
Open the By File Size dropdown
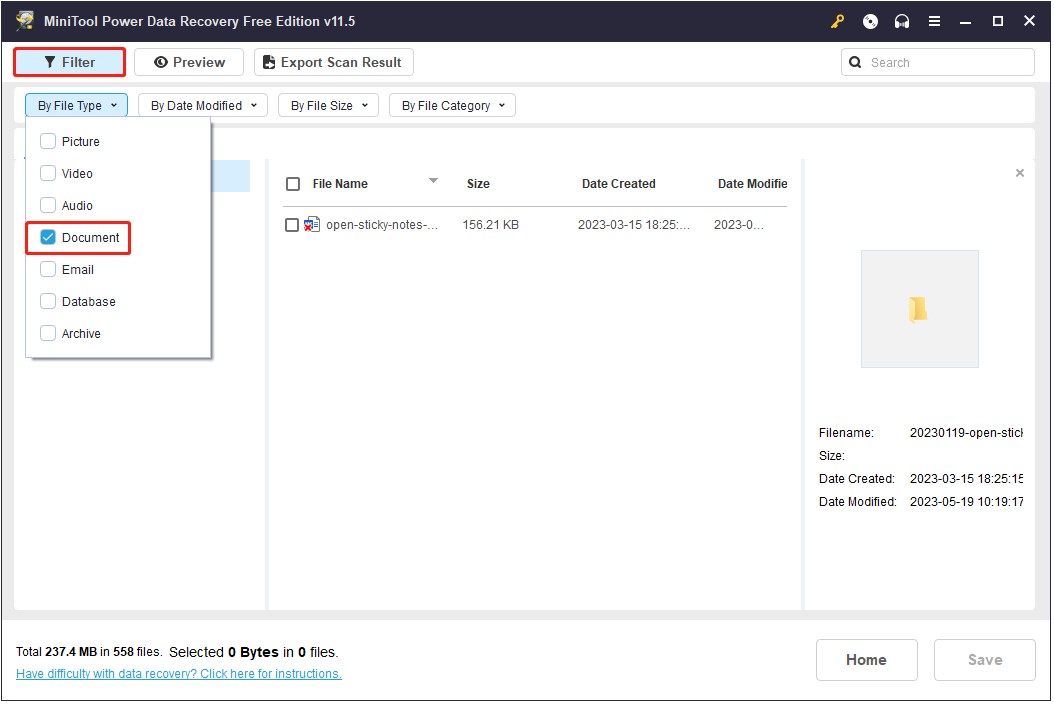[329, 105]
